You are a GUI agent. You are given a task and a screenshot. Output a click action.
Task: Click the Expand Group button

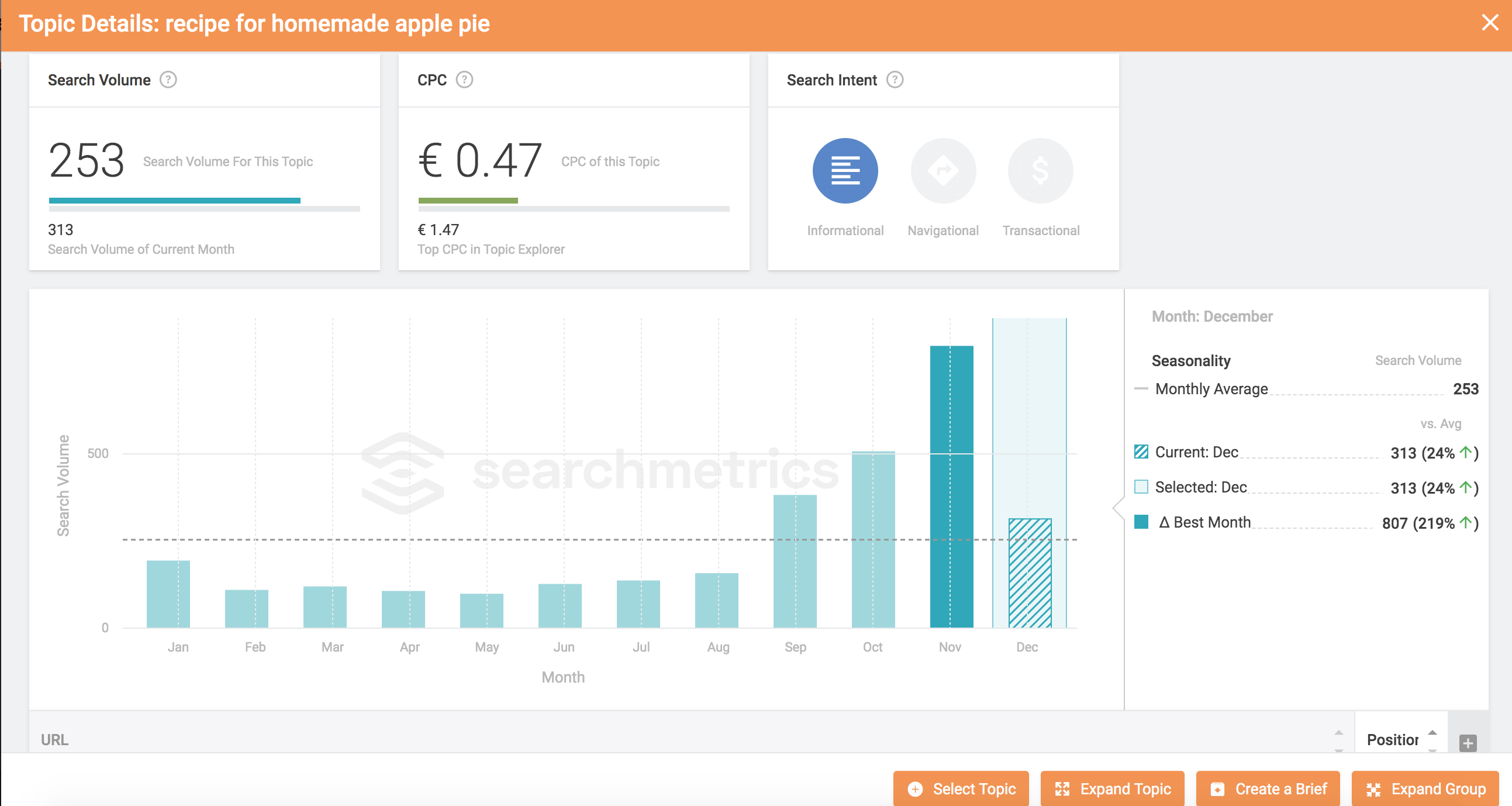click(1425, 788)
